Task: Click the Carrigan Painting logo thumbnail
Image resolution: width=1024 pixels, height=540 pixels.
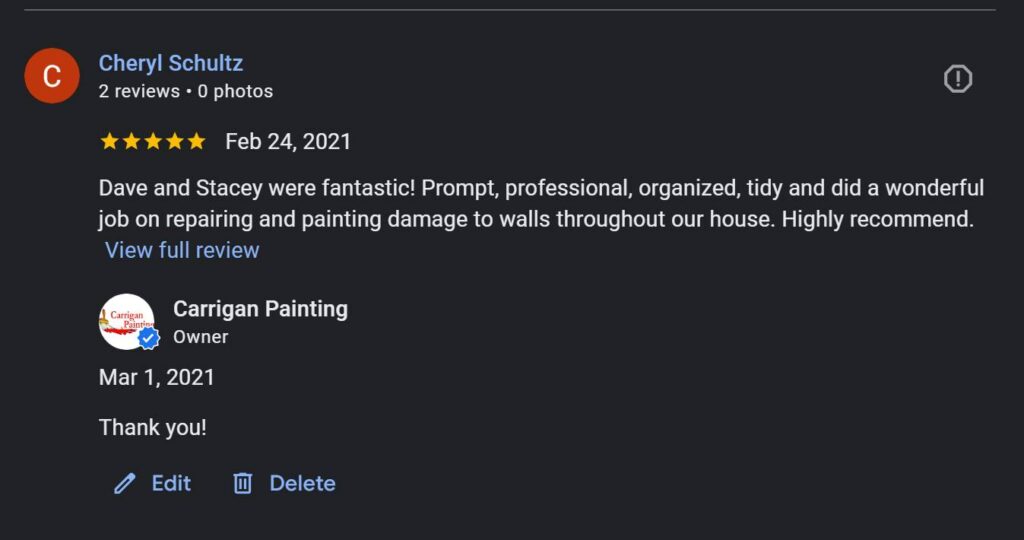Action: tap(125, 319)
